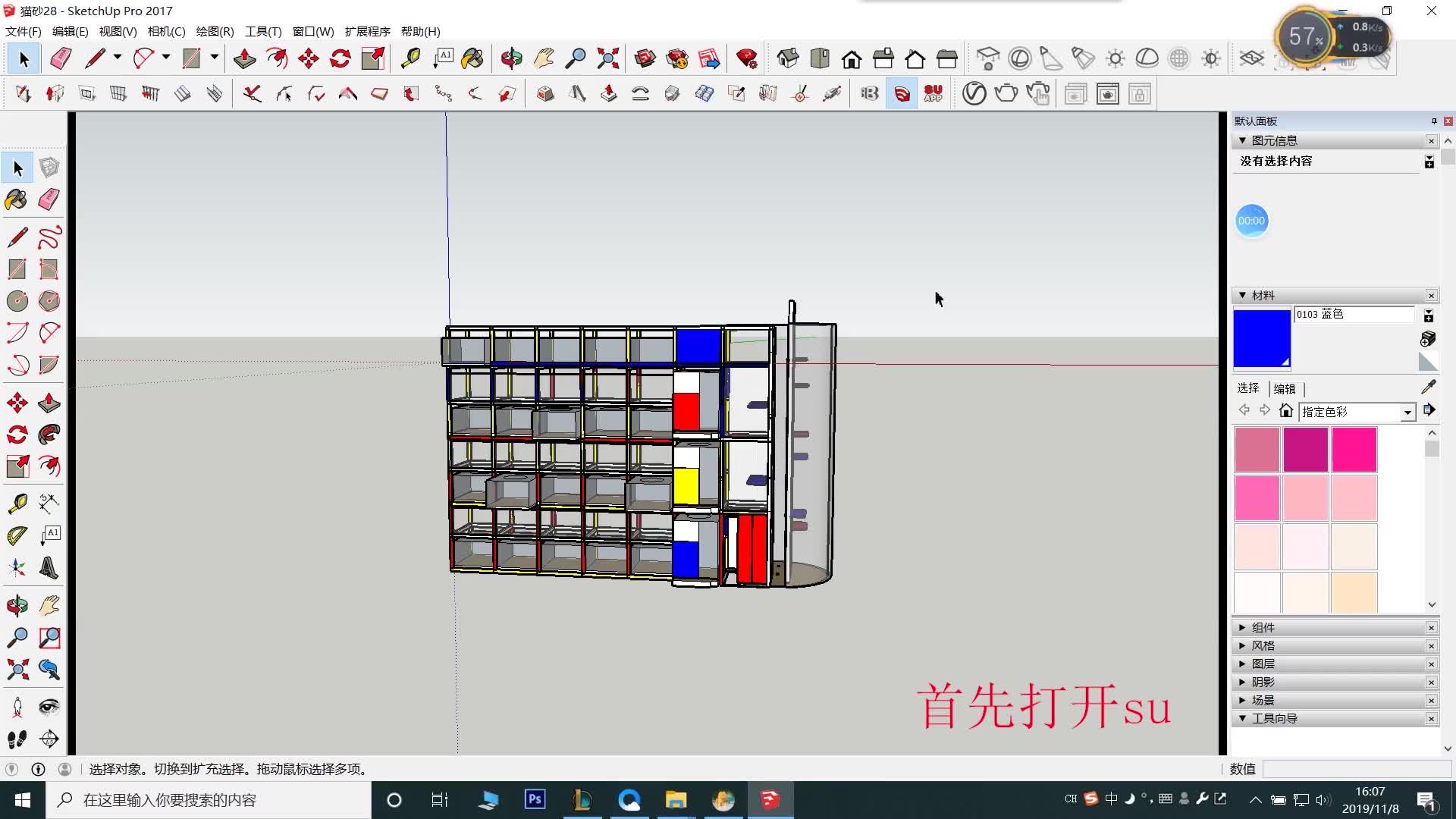Click the Paint Bucket tool in left toolbar
The width and height of the screenshot is (1456, 819).
[x=17, y=199]
